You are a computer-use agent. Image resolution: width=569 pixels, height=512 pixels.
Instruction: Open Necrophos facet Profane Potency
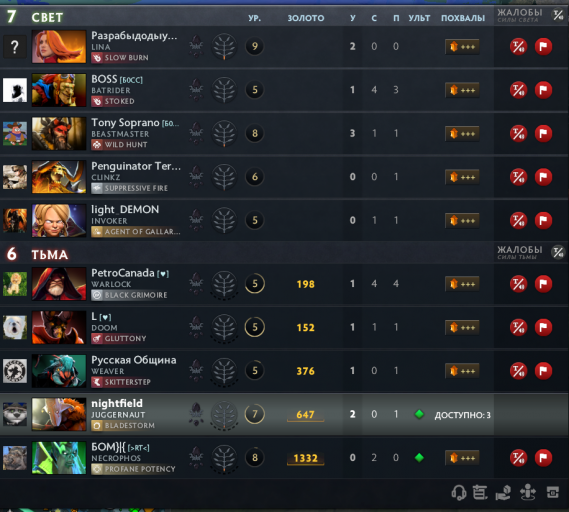[x=134, y=469]
